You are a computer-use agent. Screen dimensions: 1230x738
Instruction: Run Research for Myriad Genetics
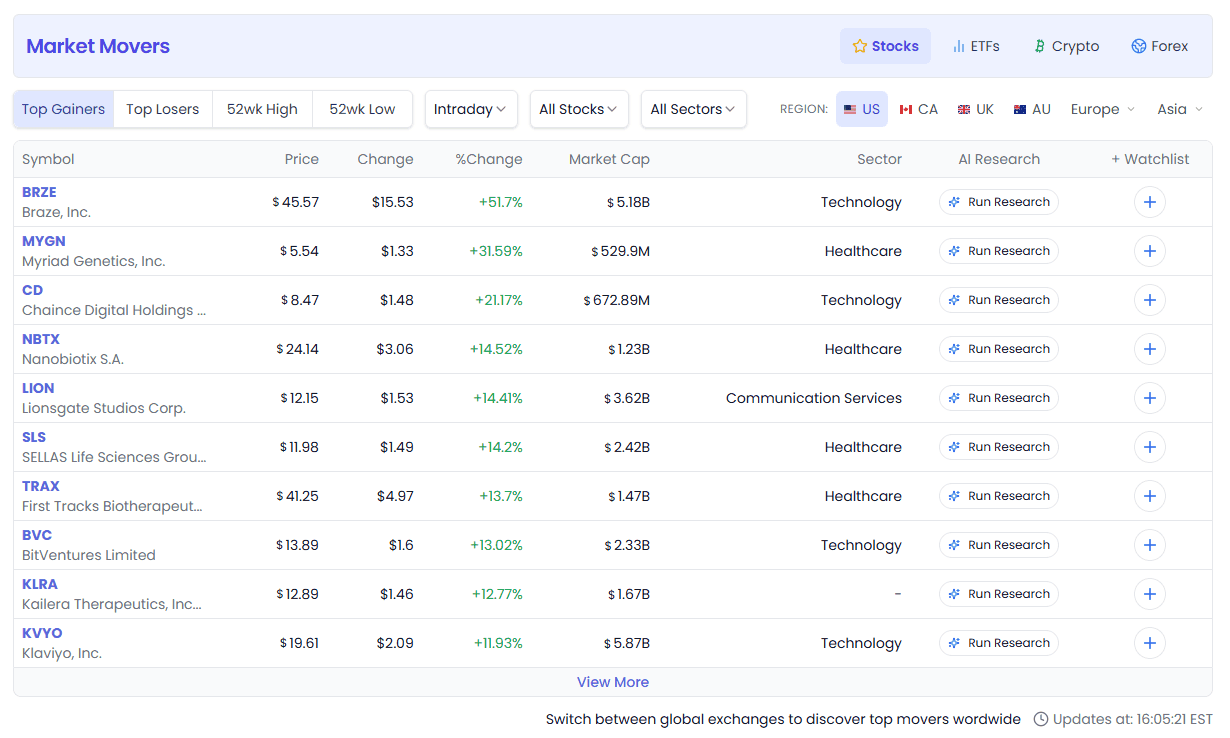999,251
